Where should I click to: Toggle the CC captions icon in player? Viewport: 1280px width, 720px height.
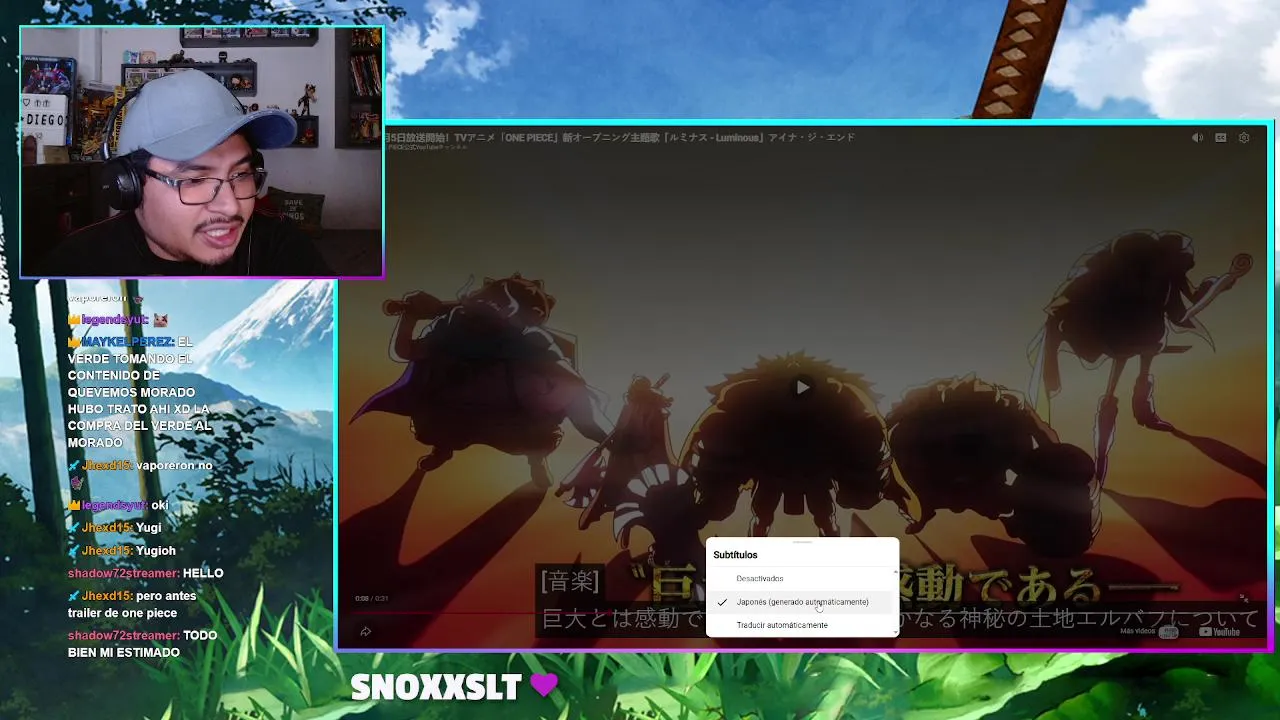coord(1221,138)
